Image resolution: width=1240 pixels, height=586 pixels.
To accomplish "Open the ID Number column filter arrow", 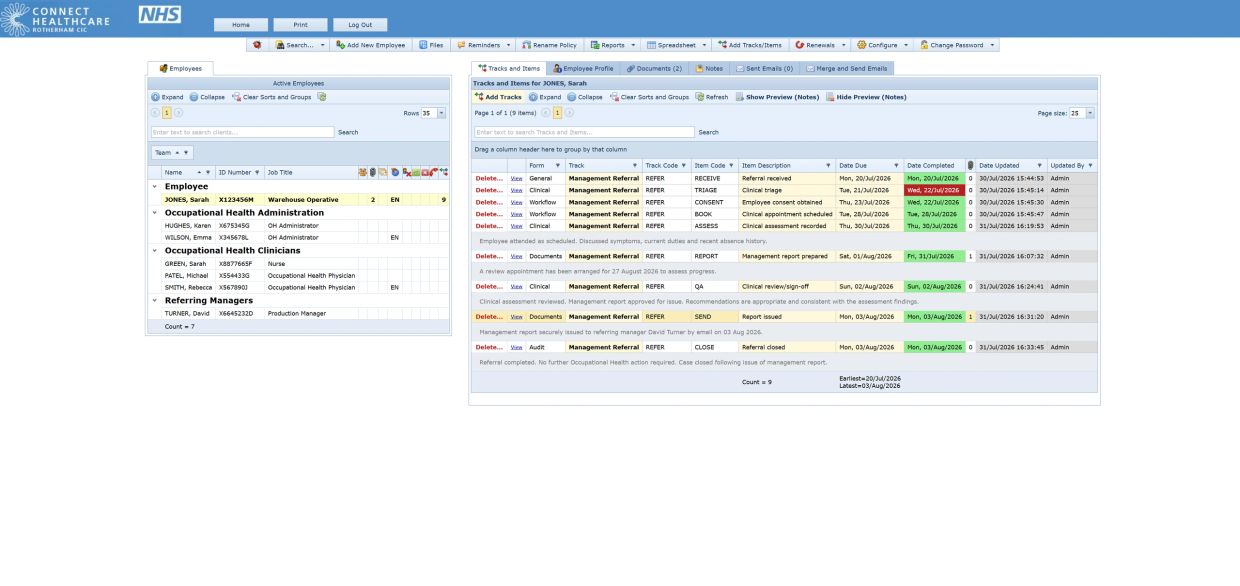I will point(259,171).
